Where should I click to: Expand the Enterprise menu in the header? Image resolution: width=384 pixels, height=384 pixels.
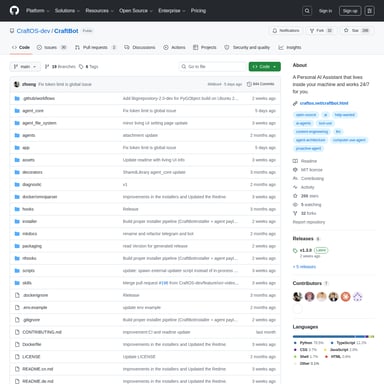(x=172, y=11)
